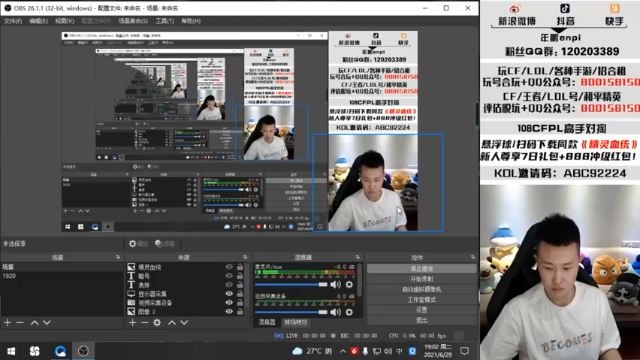Mute the 麦克风/Aux speaker icon
640x360 pixels.
[336, 284]
